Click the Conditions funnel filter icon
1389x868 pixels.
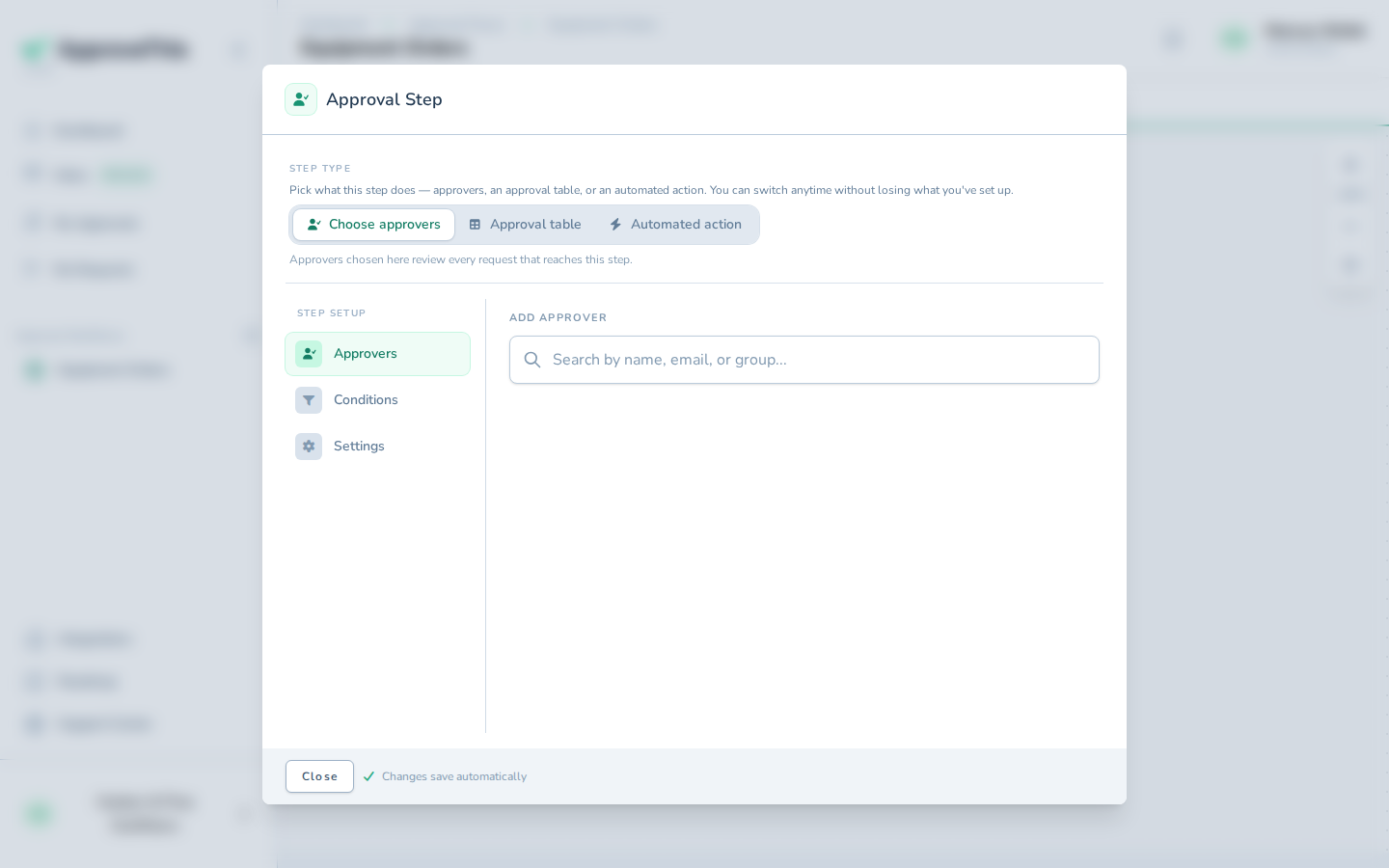[309, 400]
